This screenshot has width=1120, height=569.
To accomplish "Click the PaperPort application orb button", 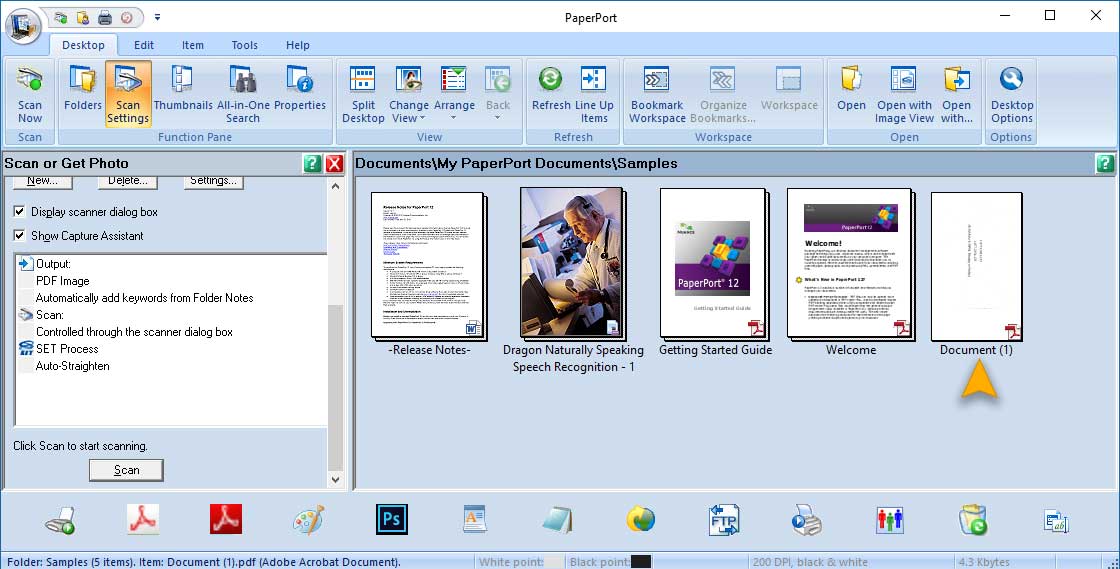I will pyautogui.click(x=23, y=25).
